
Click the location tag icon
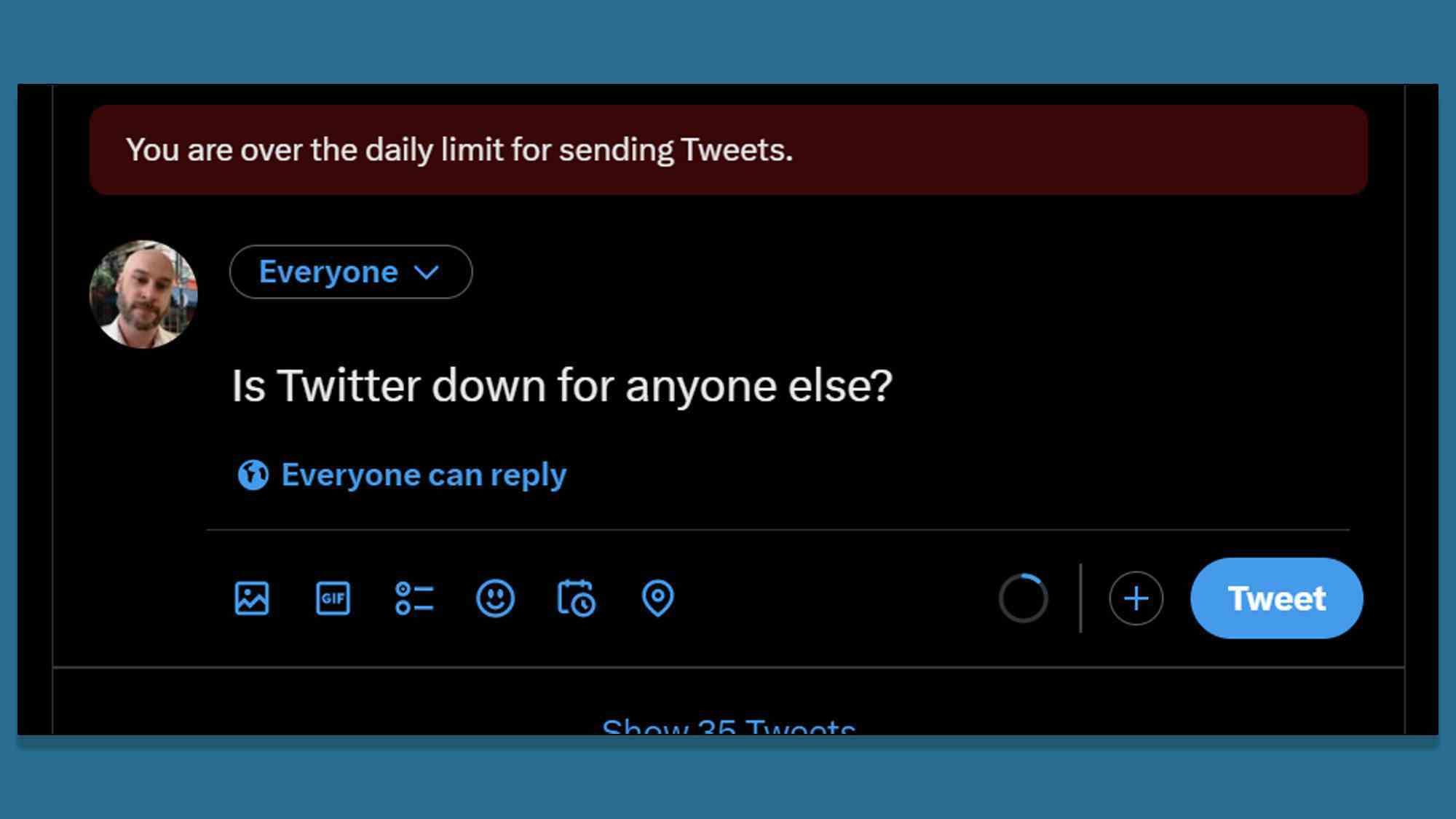click(659, 597)
